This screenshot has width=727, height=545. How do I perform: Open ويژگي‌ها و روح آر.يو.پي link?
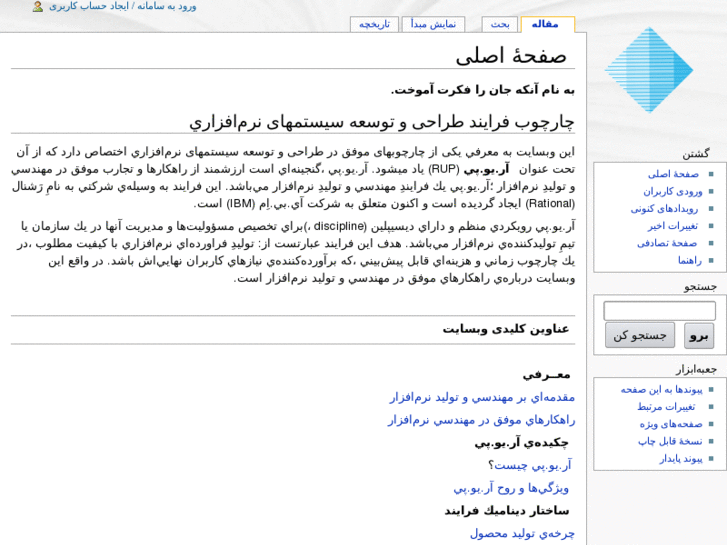tap(510, 488)
